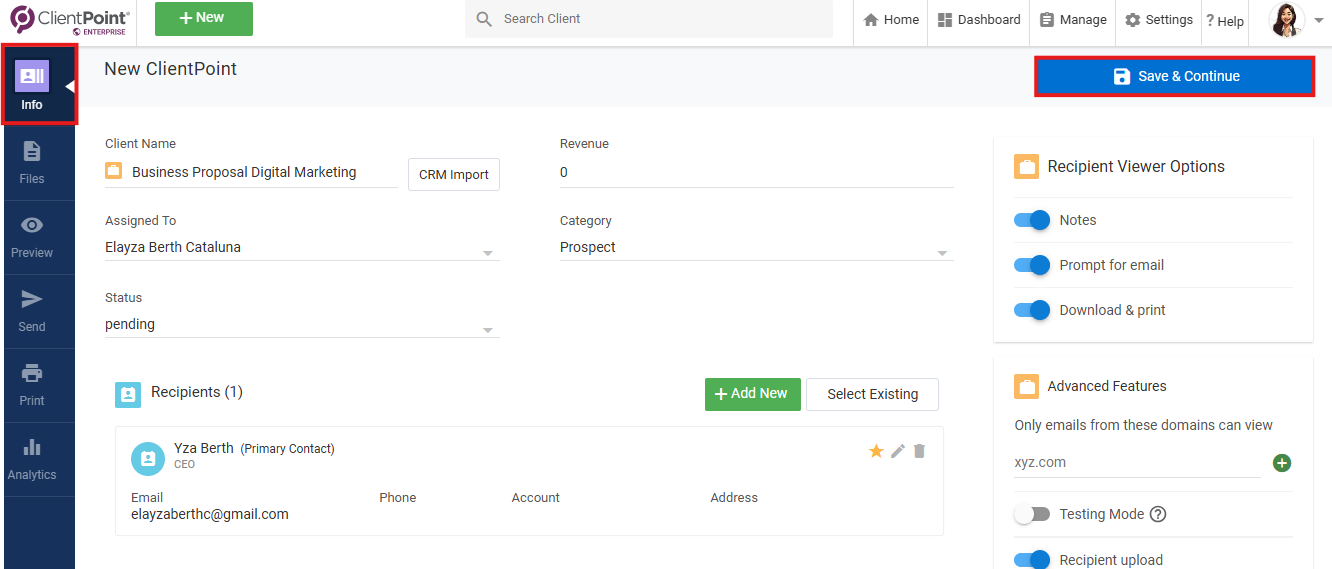Open Manage in top menu

tap(1073, 20)
